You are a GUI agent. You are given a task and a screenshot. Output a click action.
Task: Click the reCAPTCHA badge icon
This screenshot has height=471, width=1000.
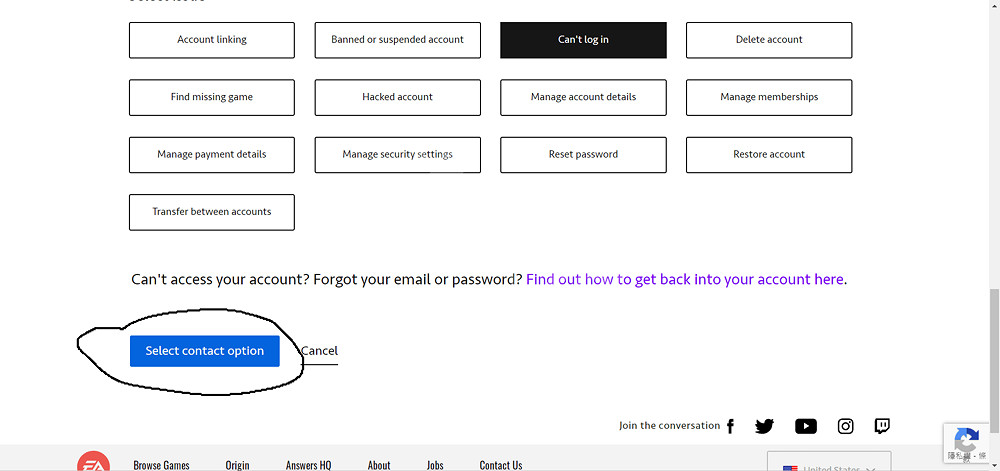coord(966,441)
